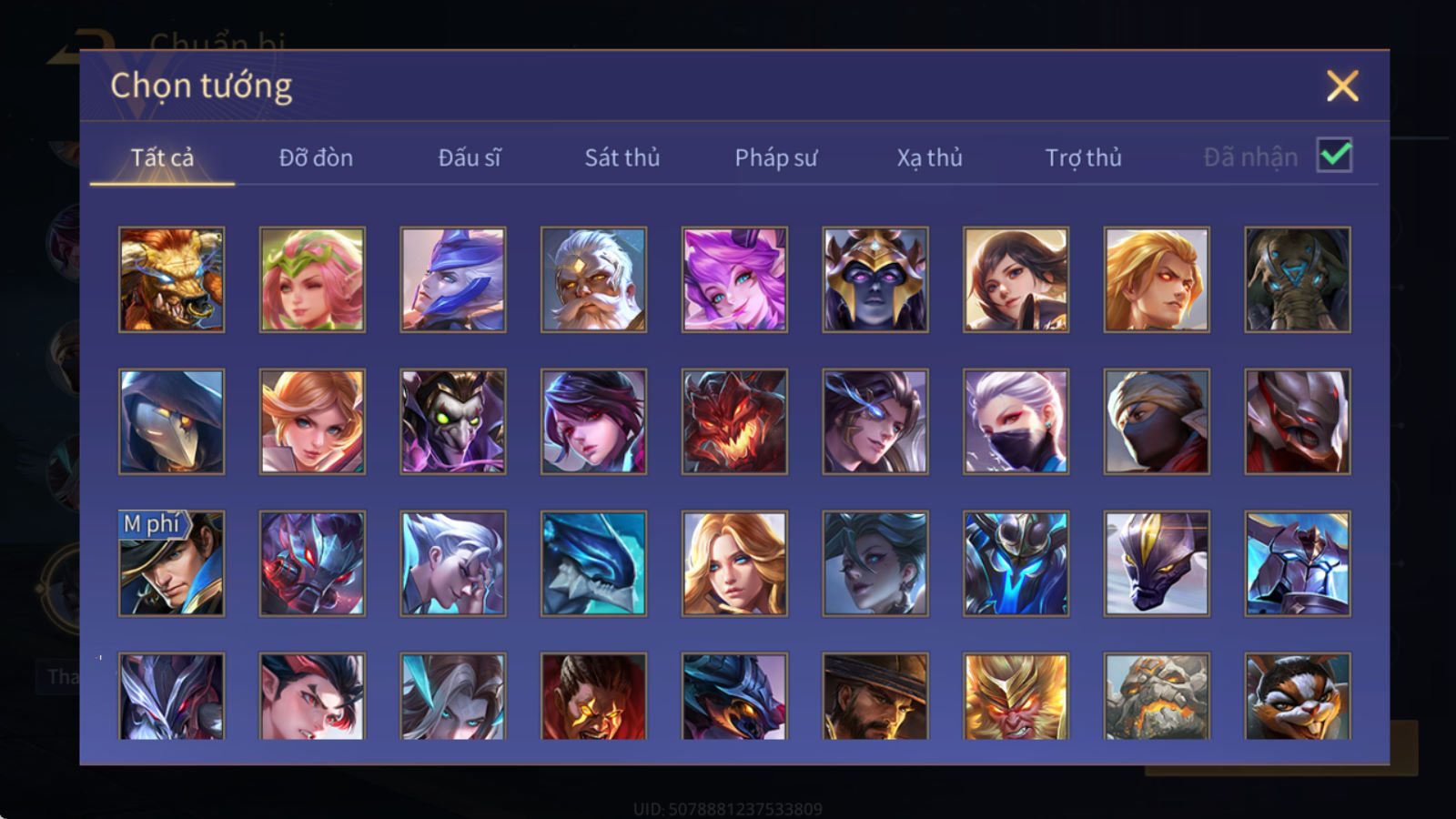Show the Pháp sư hero list
Image resolution: width=1456 pixels, height=819 pixels.
pos(775,157)
